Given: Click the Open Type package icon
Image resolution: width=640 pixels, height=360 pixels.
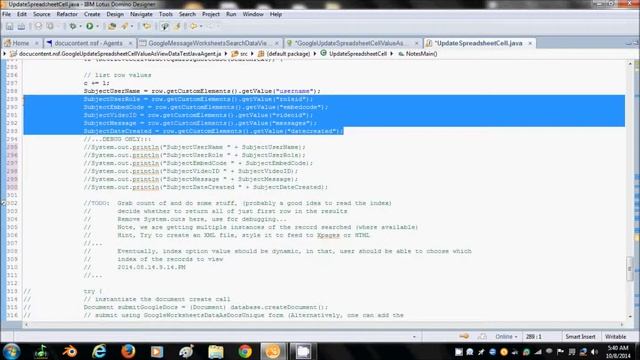Looking at the screenshot, I should (x=112, y=27).
